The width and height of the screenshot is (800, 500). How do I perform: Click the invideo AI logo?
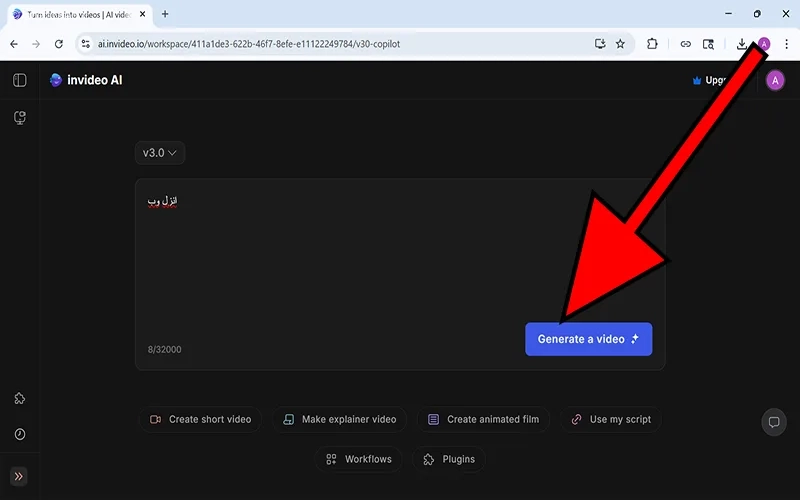[x=86, y=81]
